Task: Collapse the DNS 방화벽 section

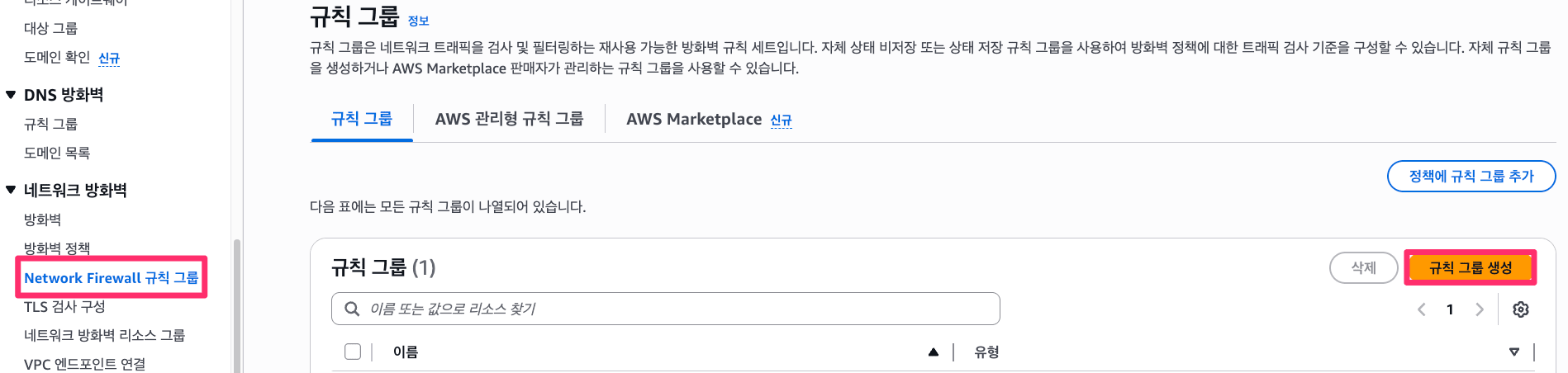Action: (x=11, y=95)
